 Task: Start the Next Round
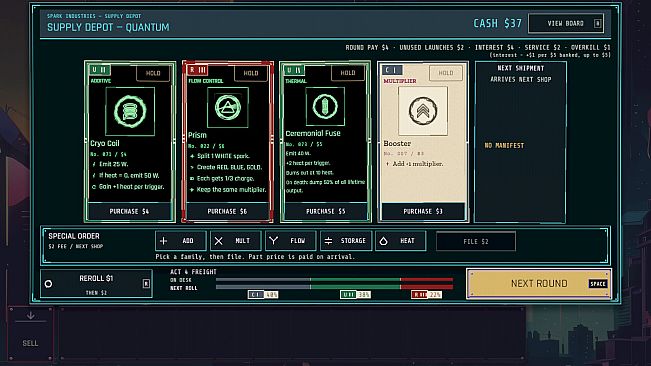[x=539, y=283]
